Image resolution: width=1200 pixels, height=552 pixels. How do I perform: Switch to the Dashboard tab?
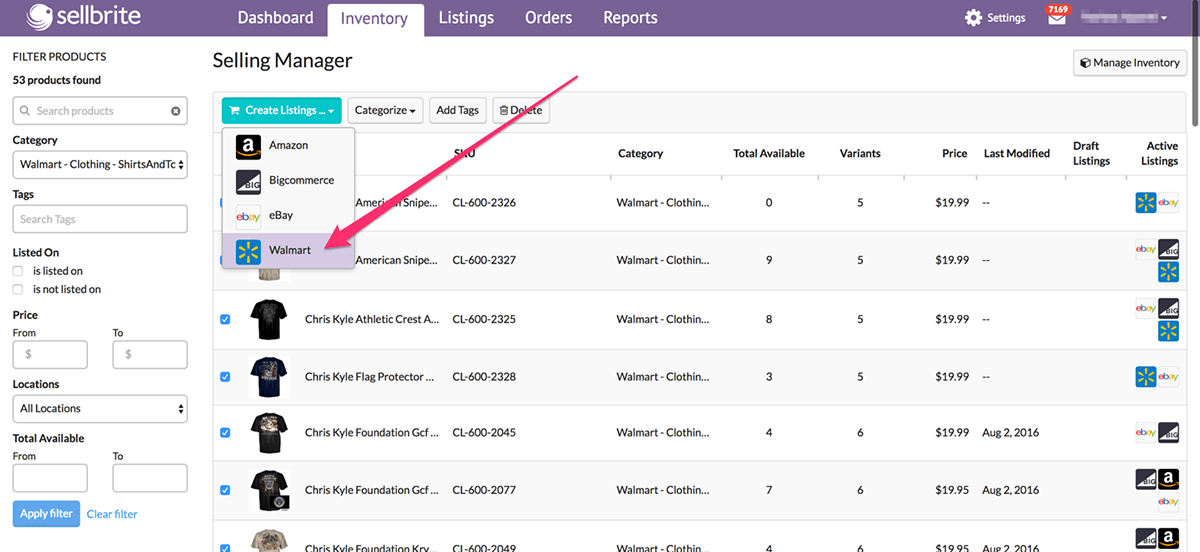point(275,18)
